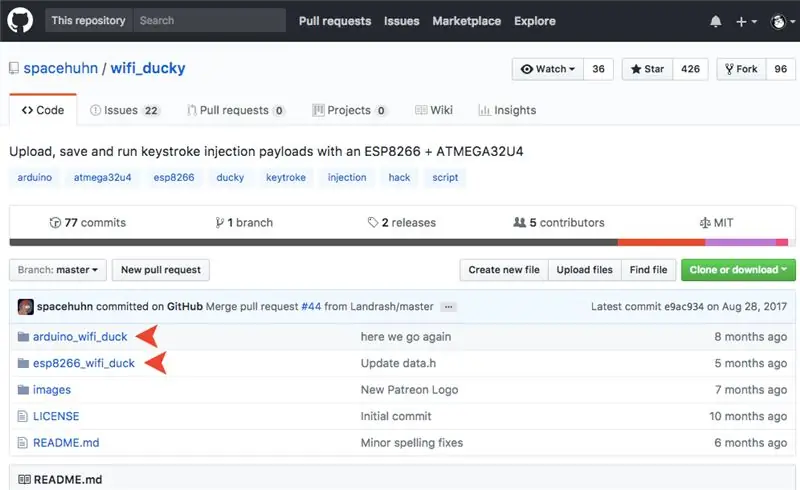The height and width of the screenshot is (490, 800).
Task: Click the purple segment of language bar
Action: tap(741, 242)
